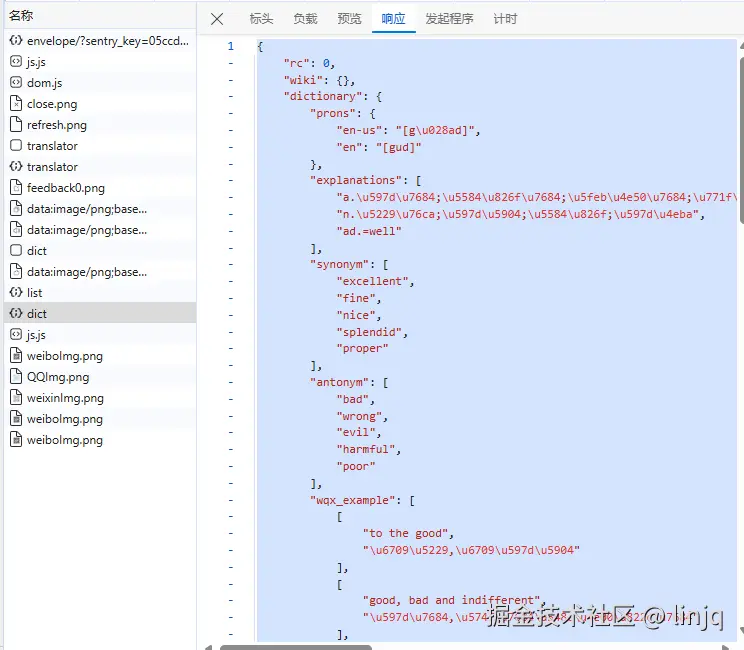The height and width of the screenshot is (650, 744).
Task: Click the response horizontal scrollbar thumb
Action: pyautogui.click(x=296, y=647)
